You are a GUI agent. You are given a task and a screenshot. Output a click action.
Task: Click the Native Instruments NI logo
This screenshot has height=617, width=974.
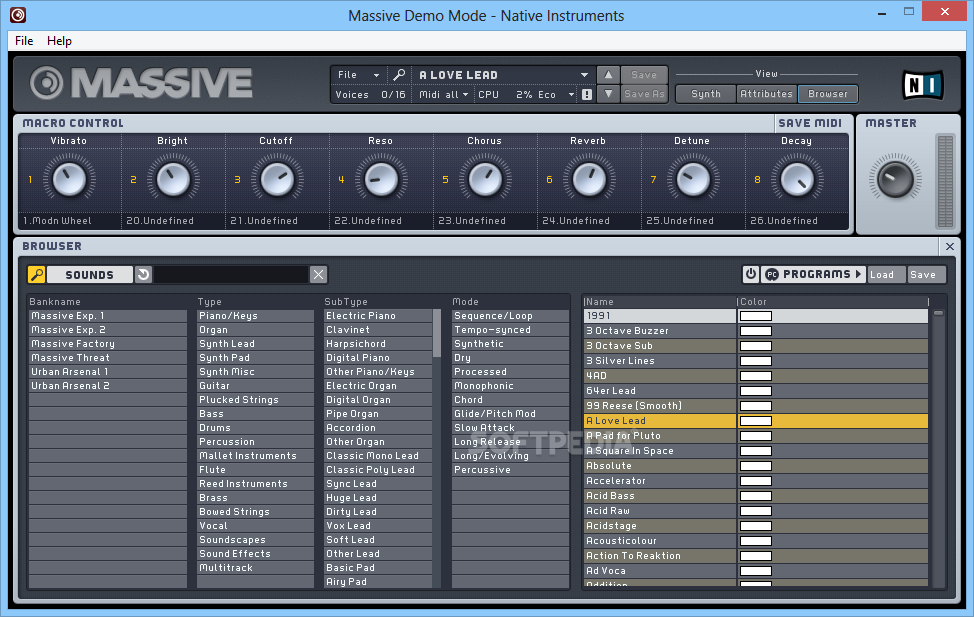point(922,85)
